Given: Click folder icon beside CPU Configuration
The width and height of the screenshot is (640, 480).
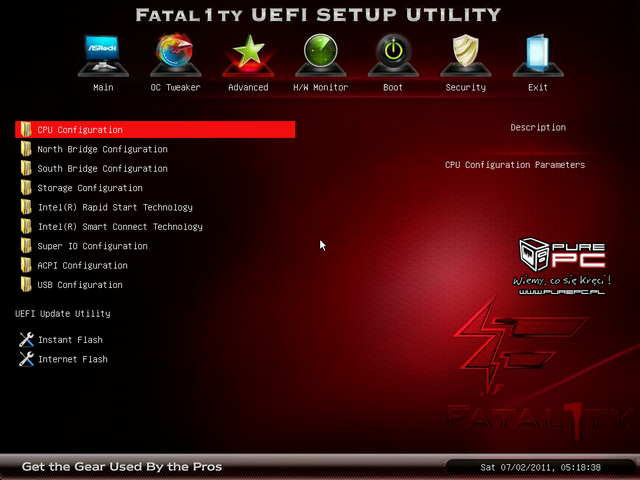Looking at the screenshot, I should [x=26, y=129].
